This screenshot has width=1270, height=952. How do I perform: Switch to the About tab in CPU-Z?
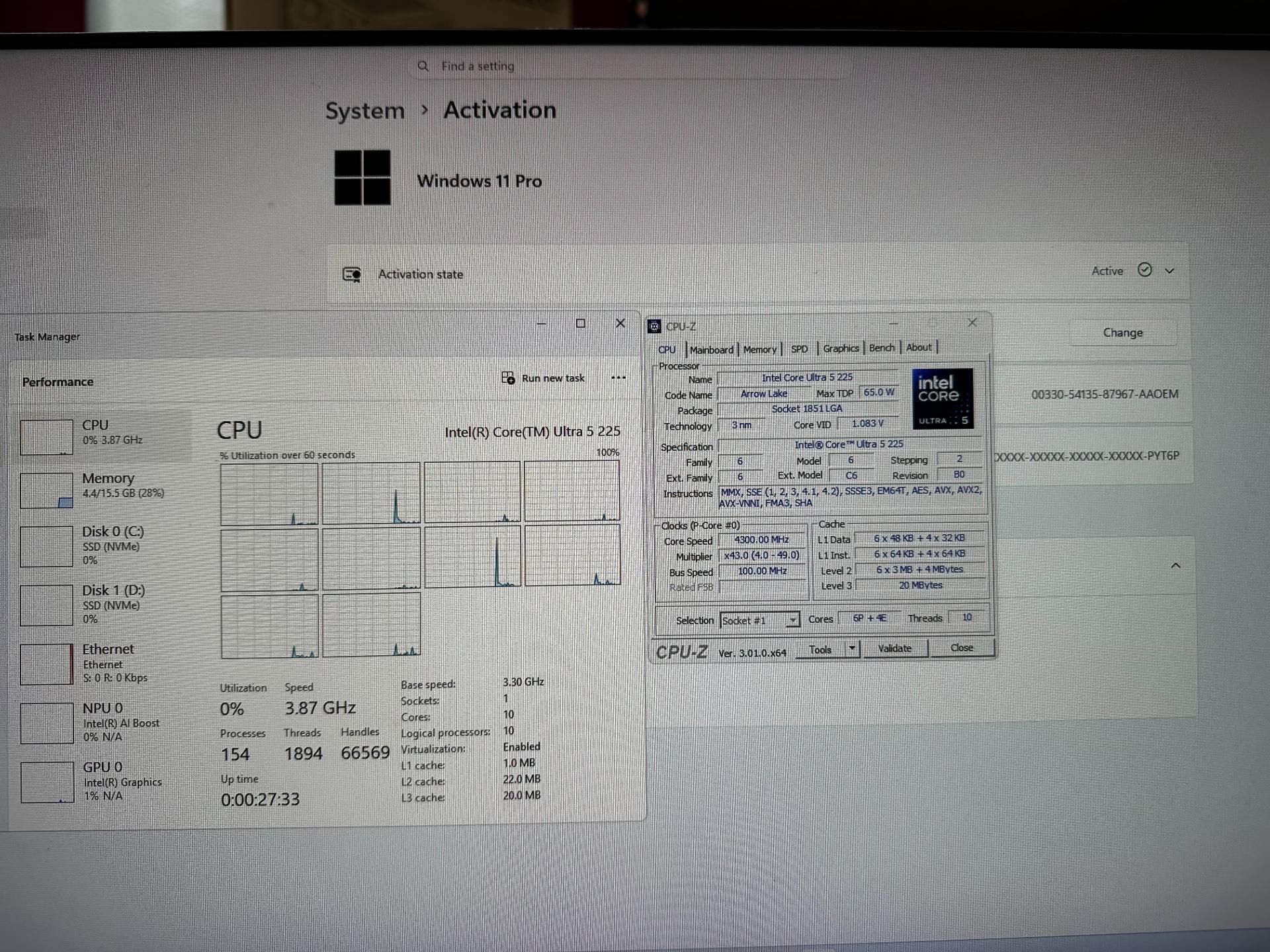tap(919, 347)
